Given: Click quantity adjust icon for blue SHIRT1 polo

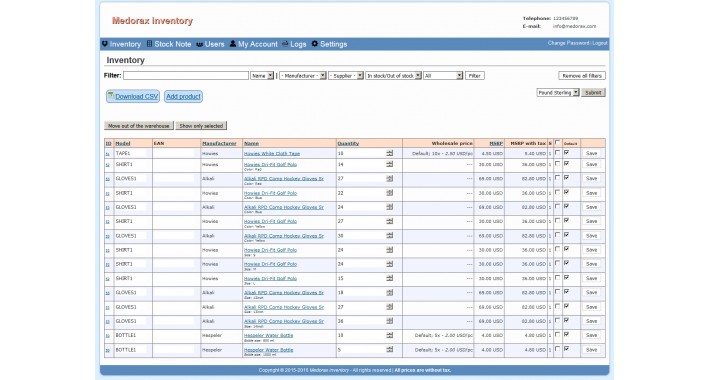Looking at the screenshot, I should 389,192.
